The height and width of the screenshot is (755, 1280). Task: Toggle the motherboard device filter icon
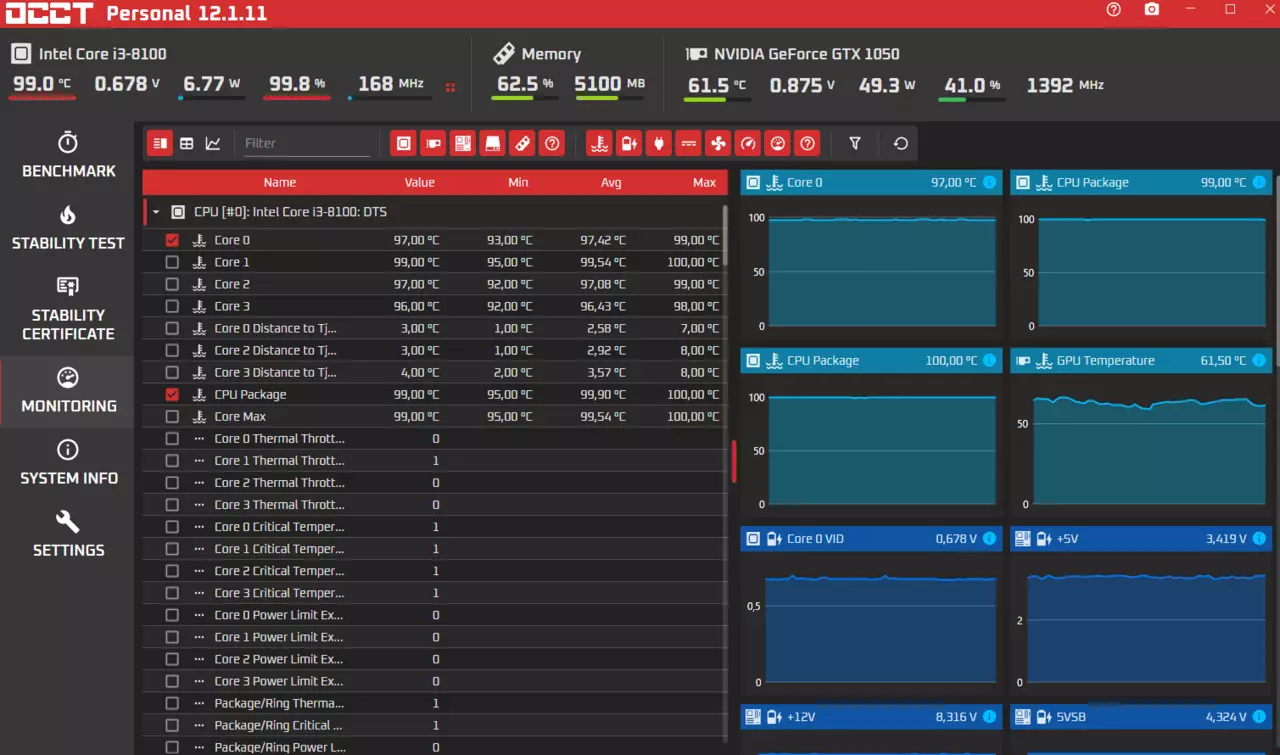(x=463, y=143)
